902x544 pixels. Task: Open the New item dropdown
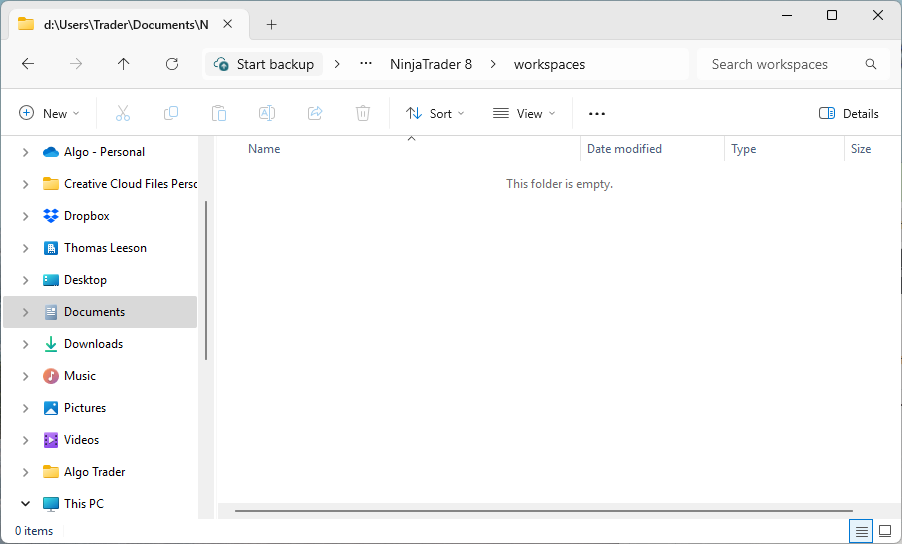tap(49, 113)
